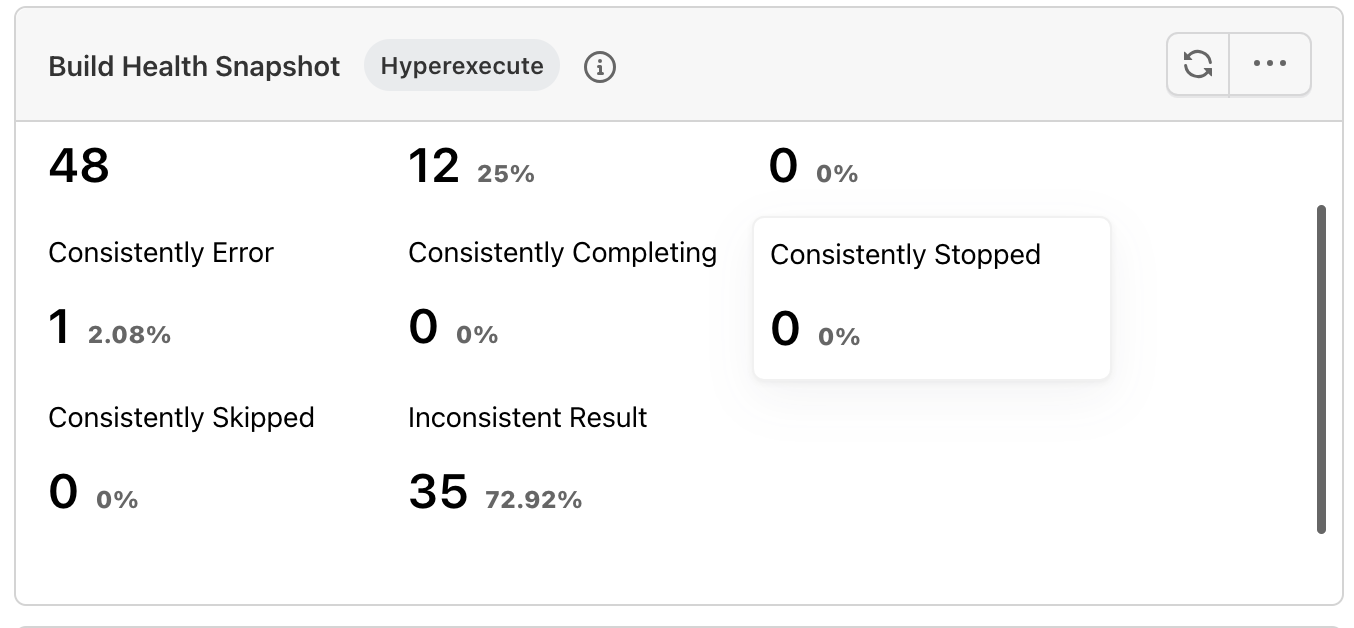
Task: Click the Consistently Error label
Action: point(161,253)
